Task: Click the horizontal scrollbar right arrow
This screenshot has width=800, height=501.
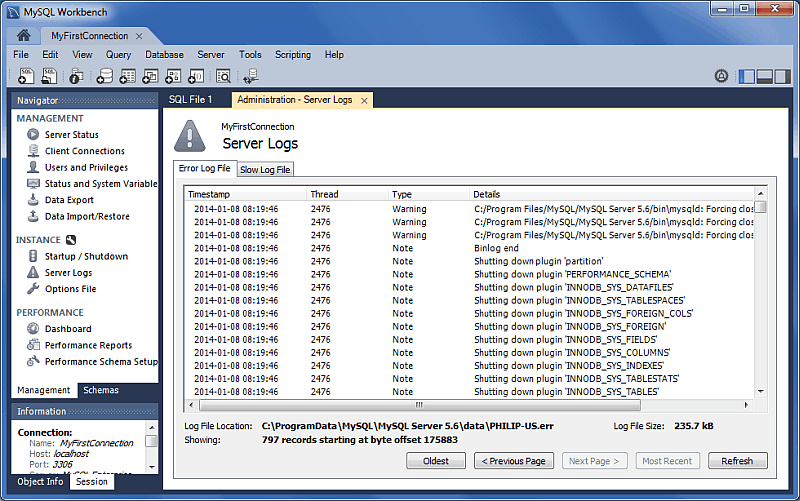Action: (746, 405)
